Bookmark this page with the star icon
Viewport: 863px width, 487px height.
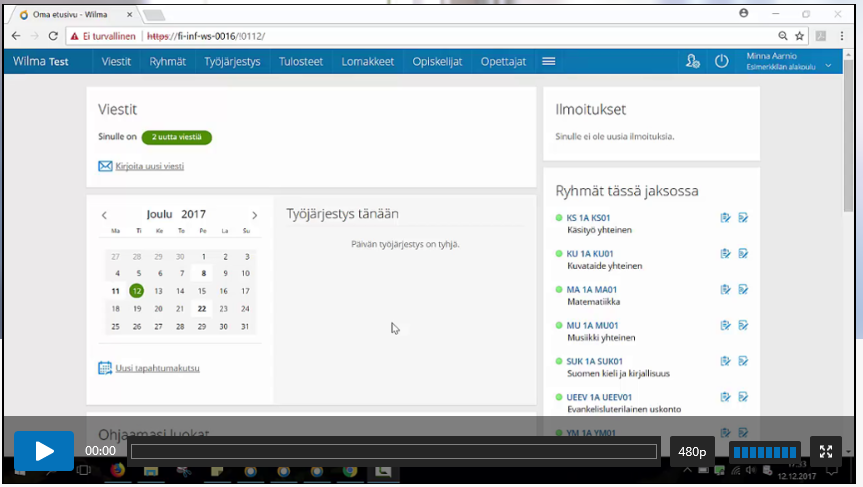(799, 35)
